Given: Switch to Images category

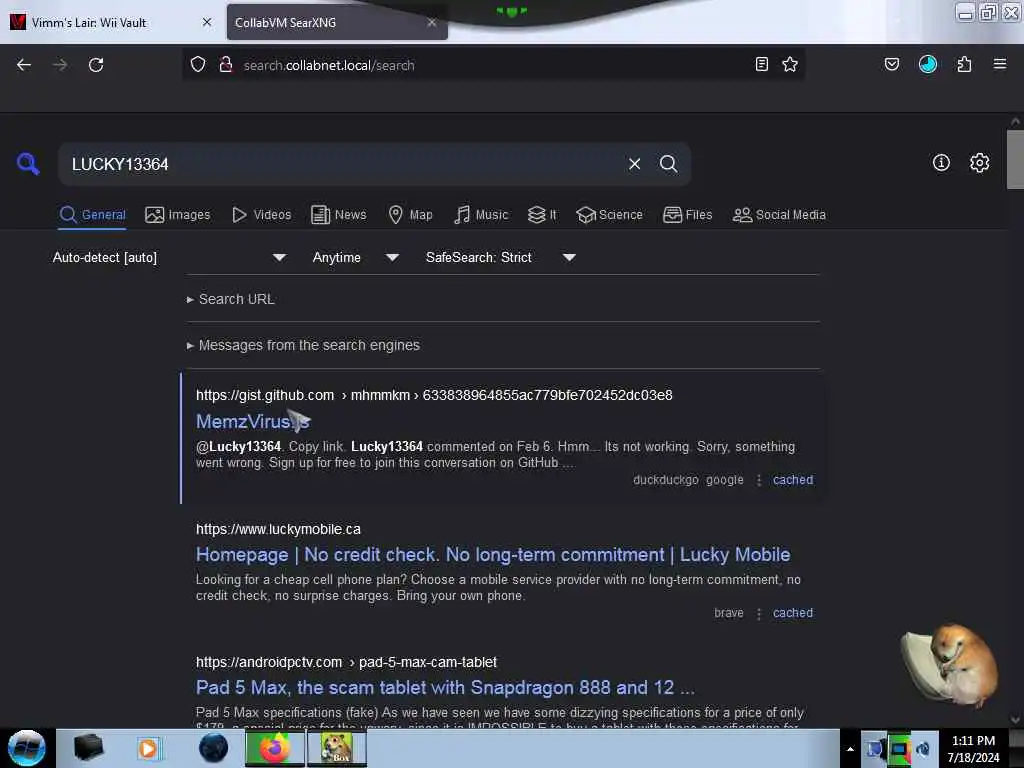Looking at the screenshot, I should [x=178, y=215].
